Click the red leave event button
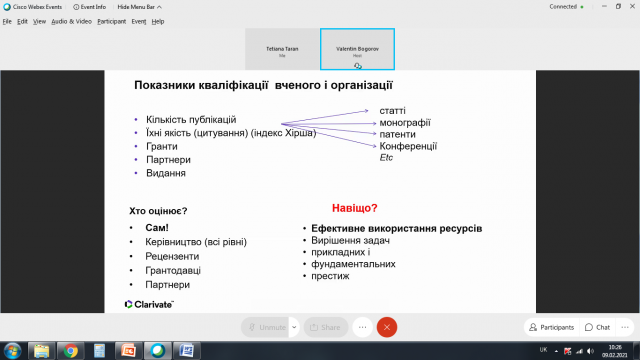The width and height of the screenshot is (640, 360). pos(387,327)
